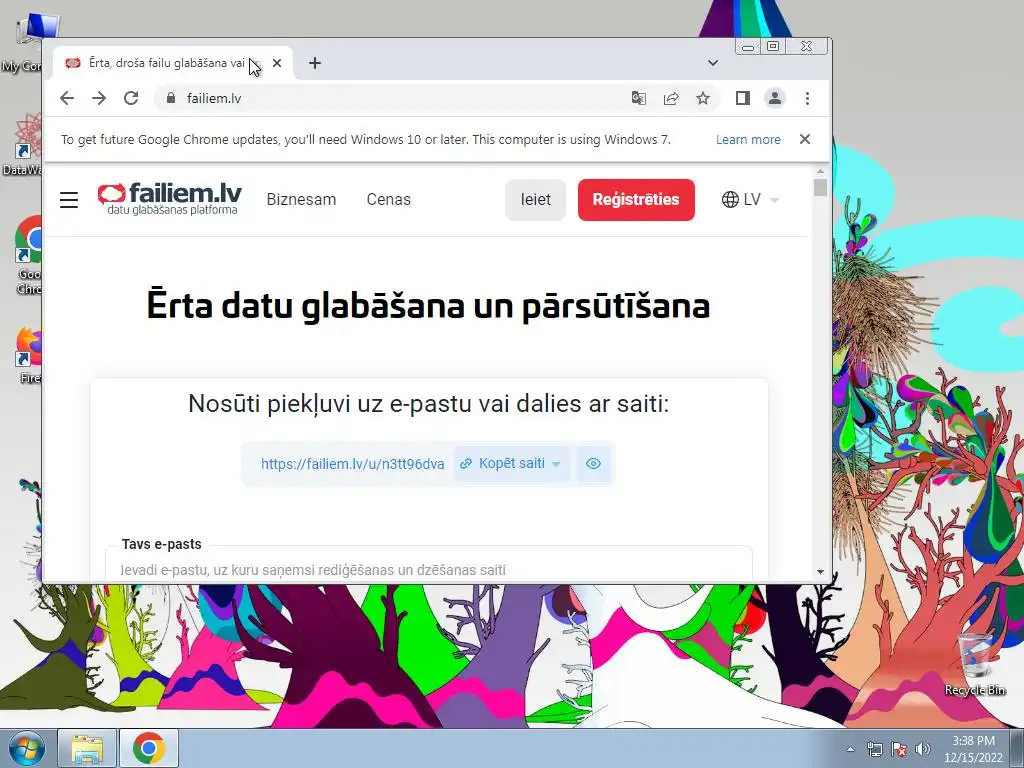
Task: Open the Cenas pricing page
Action: click(x=389, y=199)
